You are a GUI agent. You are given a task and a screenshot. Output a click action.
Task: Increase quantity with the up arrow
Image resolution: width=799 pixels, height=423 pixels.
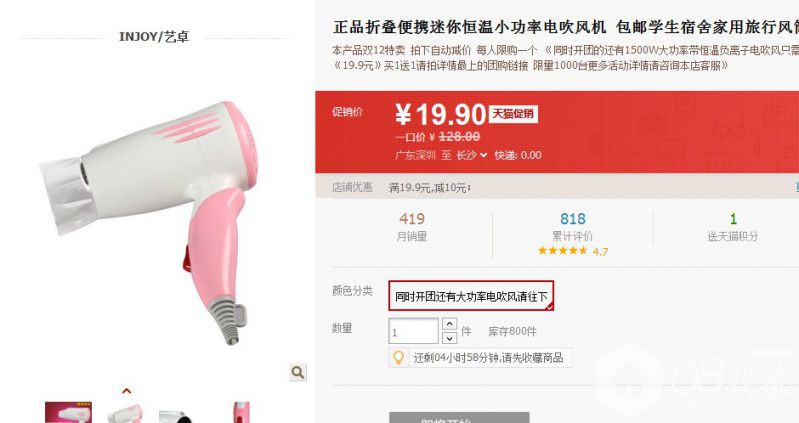pos(449,324)
